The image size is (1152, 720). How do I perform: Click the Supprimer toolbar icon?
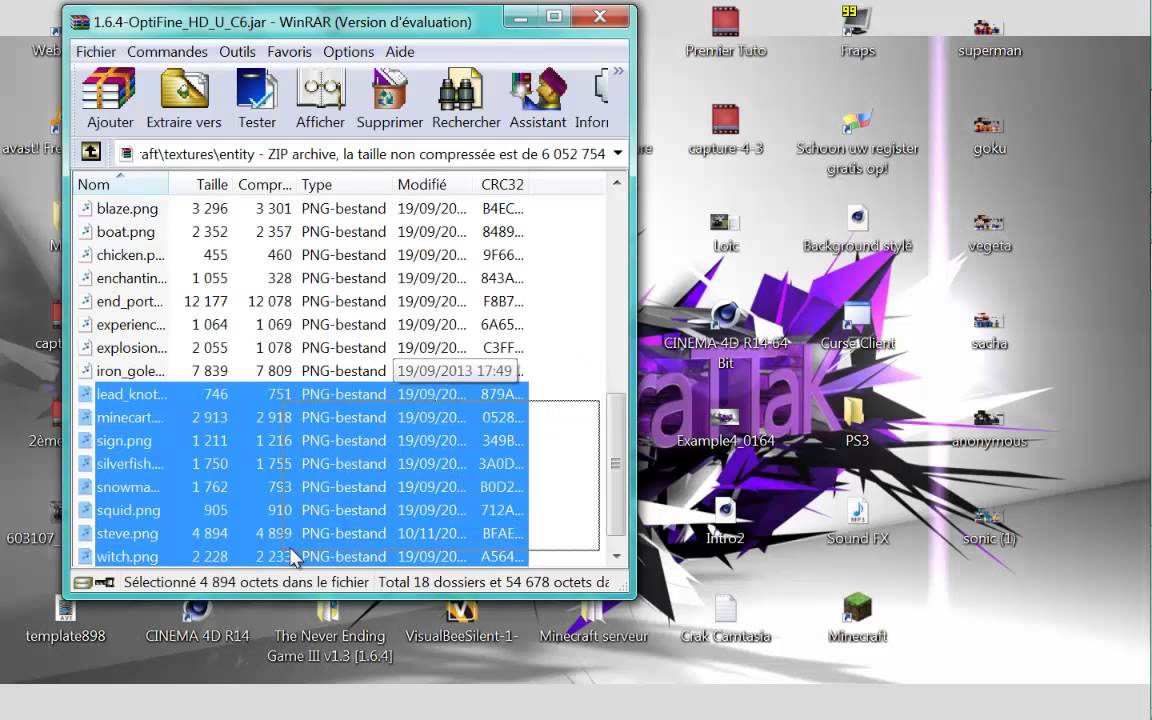(x=389, y=98)
